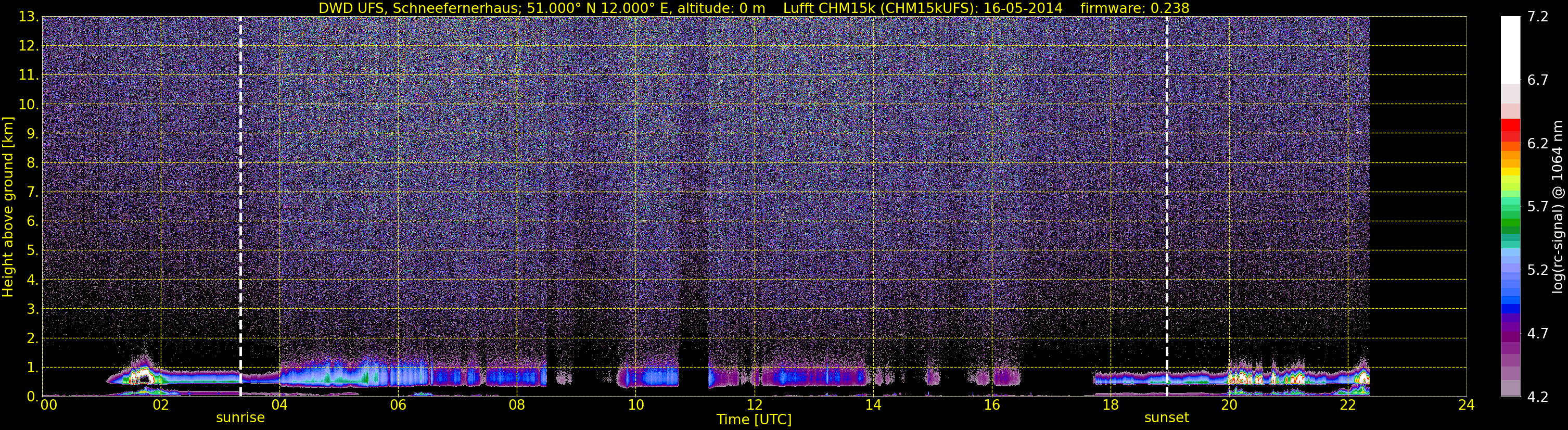The width and height of the screenshot is (1568, 430).
Task: Click time axis tick label 10
Action: tap(635, 405)
